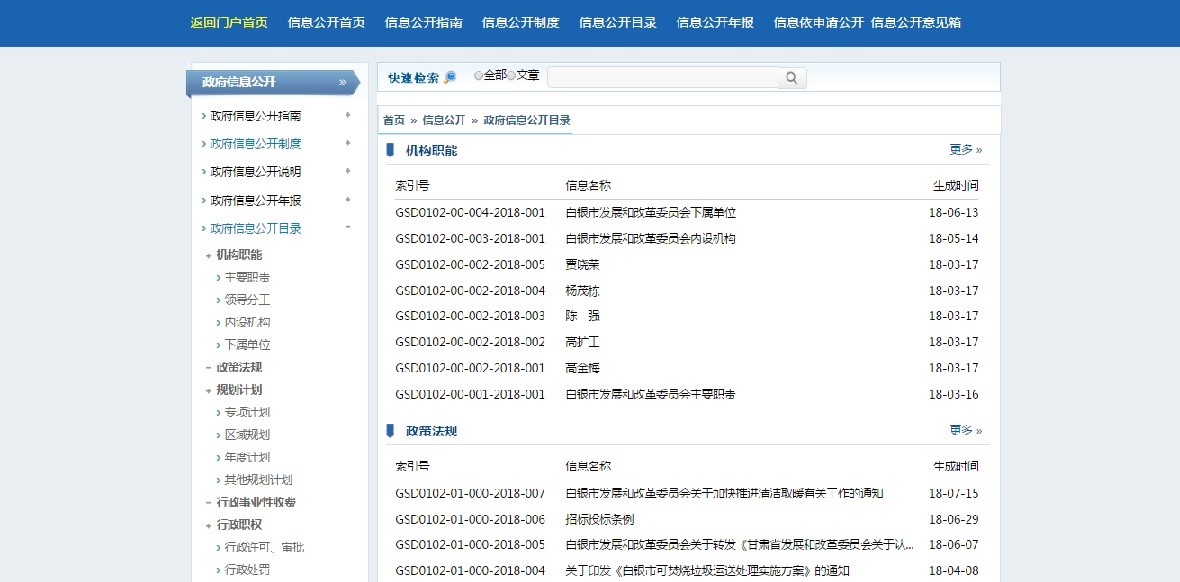Select the 全部 radio button
The width and height of the screenshot is (1180, 582).
pos(478,76)
